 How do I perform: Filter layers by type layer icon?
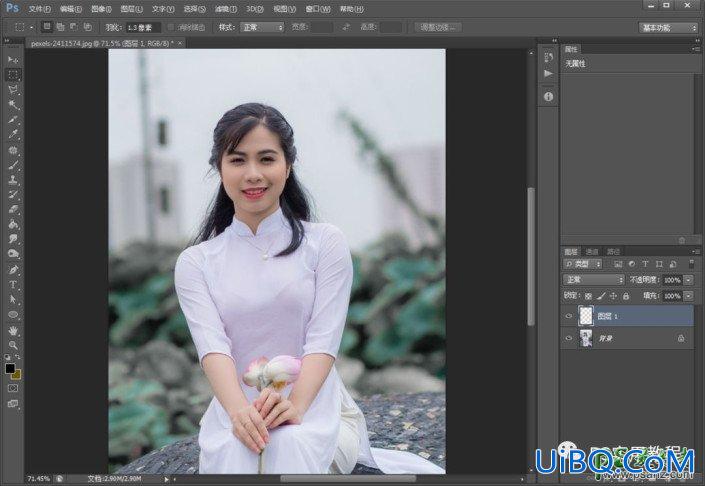645,264
